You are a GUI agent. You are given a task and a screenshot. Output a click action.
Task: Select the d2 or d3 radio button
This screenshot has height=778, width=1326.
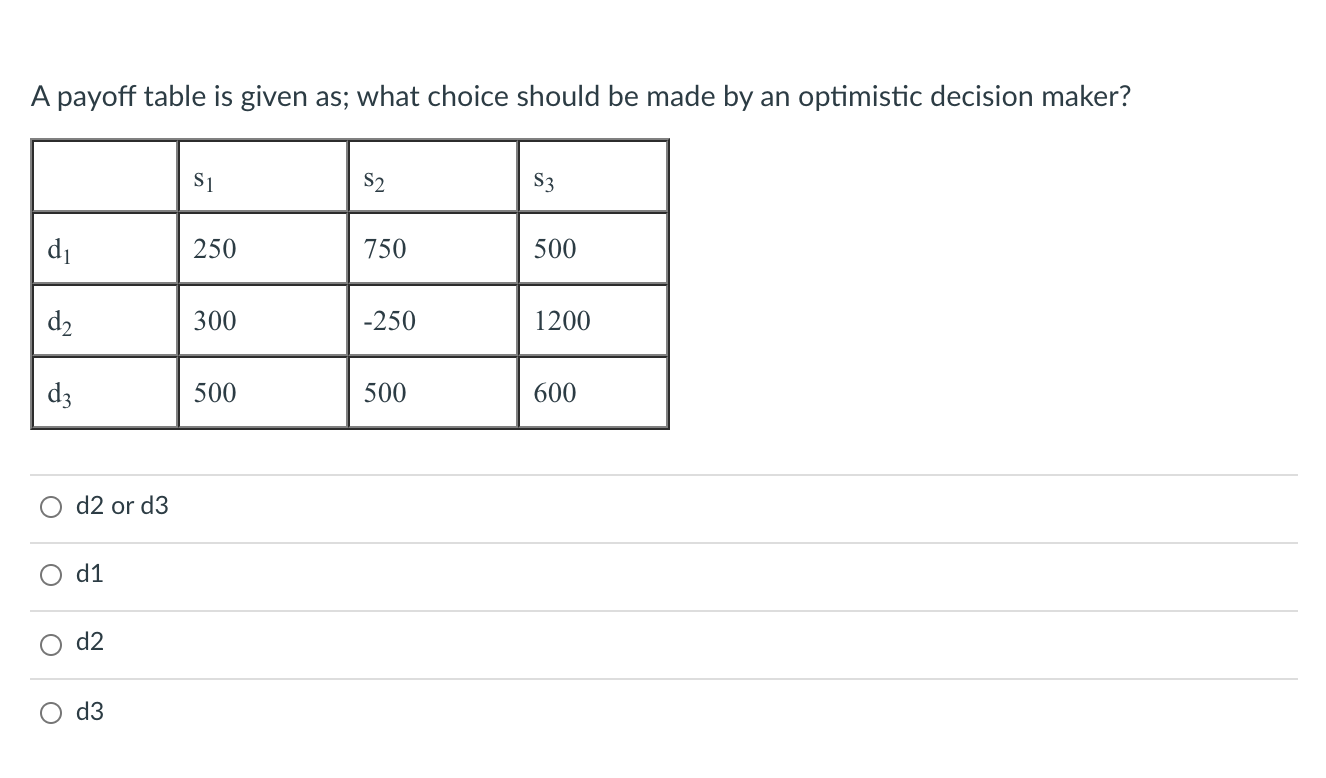coord(50,506)
